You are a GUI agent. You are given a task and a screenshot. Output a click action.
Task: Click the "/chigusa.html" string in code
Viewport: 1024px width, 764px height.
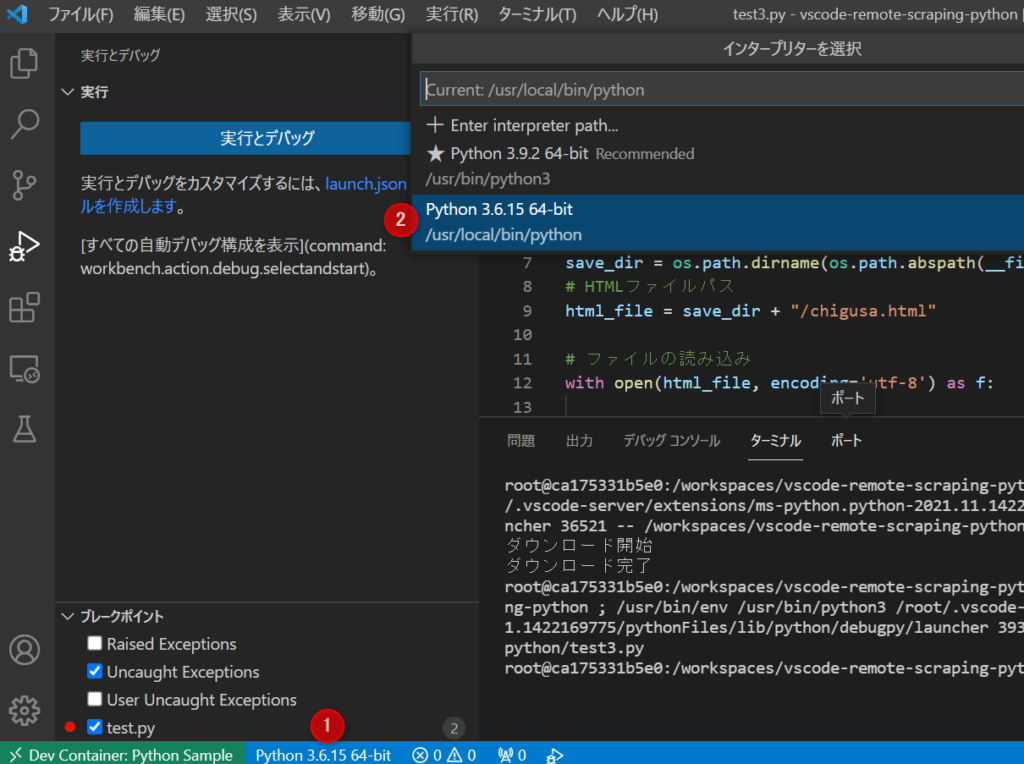[x=863, y=311]
